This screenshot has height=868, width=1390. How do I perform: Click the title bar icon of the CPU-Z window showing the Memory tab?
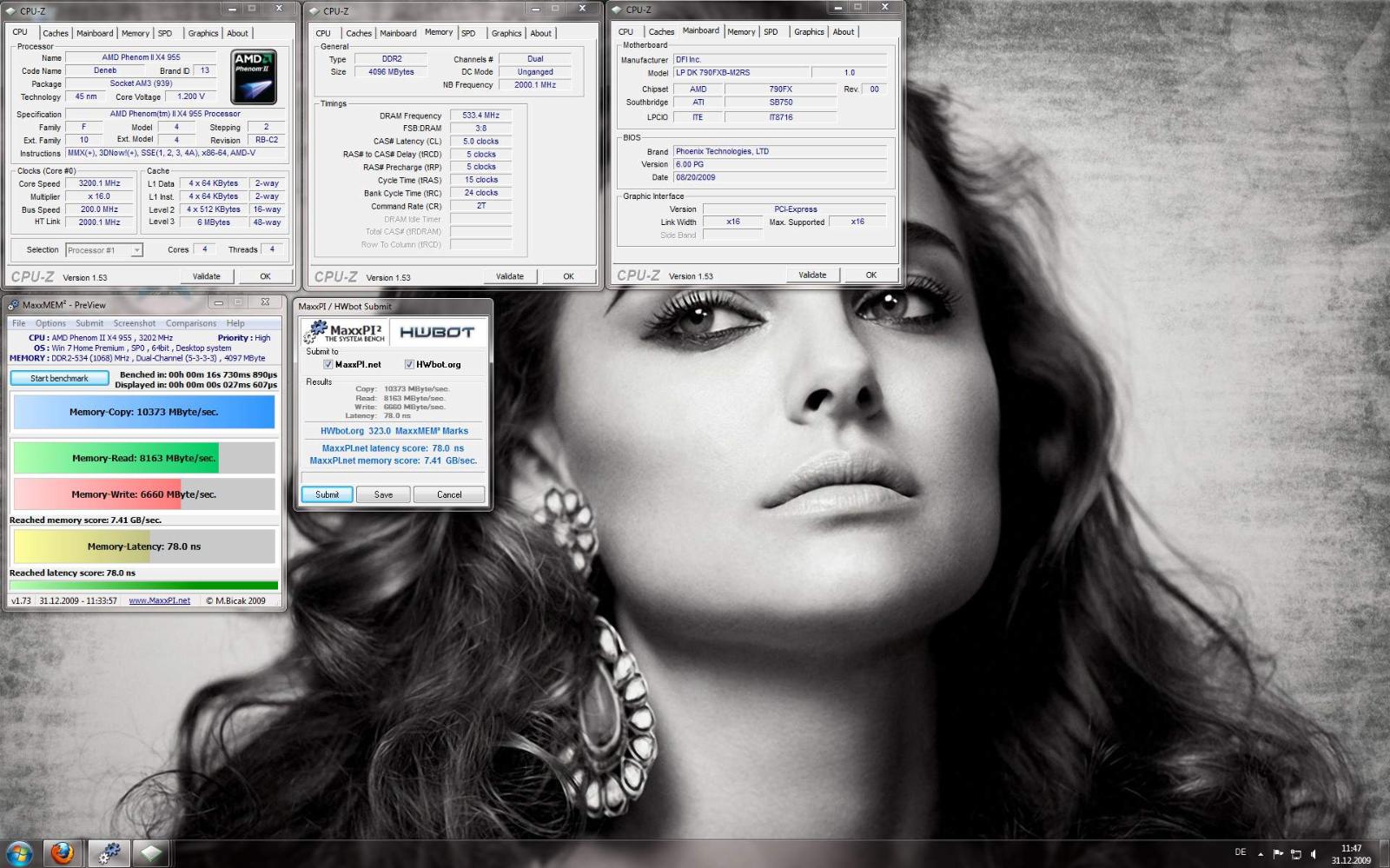pos(314,11)
